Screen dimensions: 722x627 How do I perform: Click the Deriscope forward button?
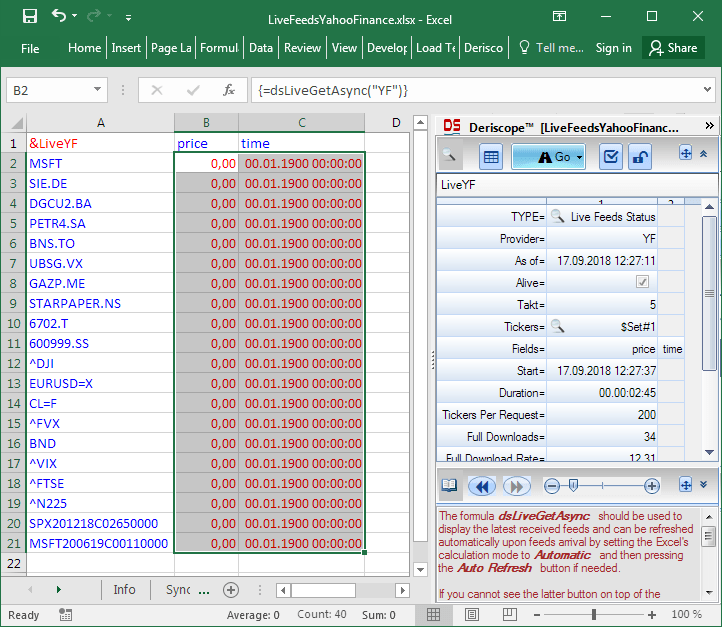[517, 486]
